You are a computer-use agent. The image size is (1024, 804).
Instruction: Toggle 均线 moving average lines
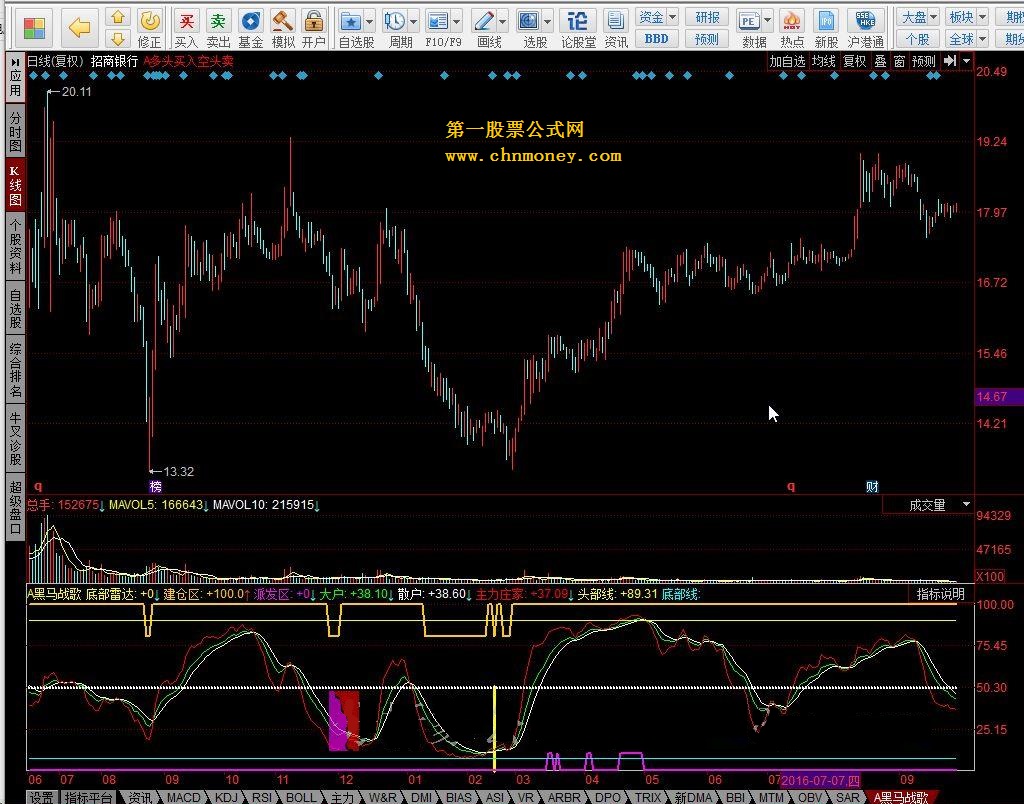coord(824,61)
